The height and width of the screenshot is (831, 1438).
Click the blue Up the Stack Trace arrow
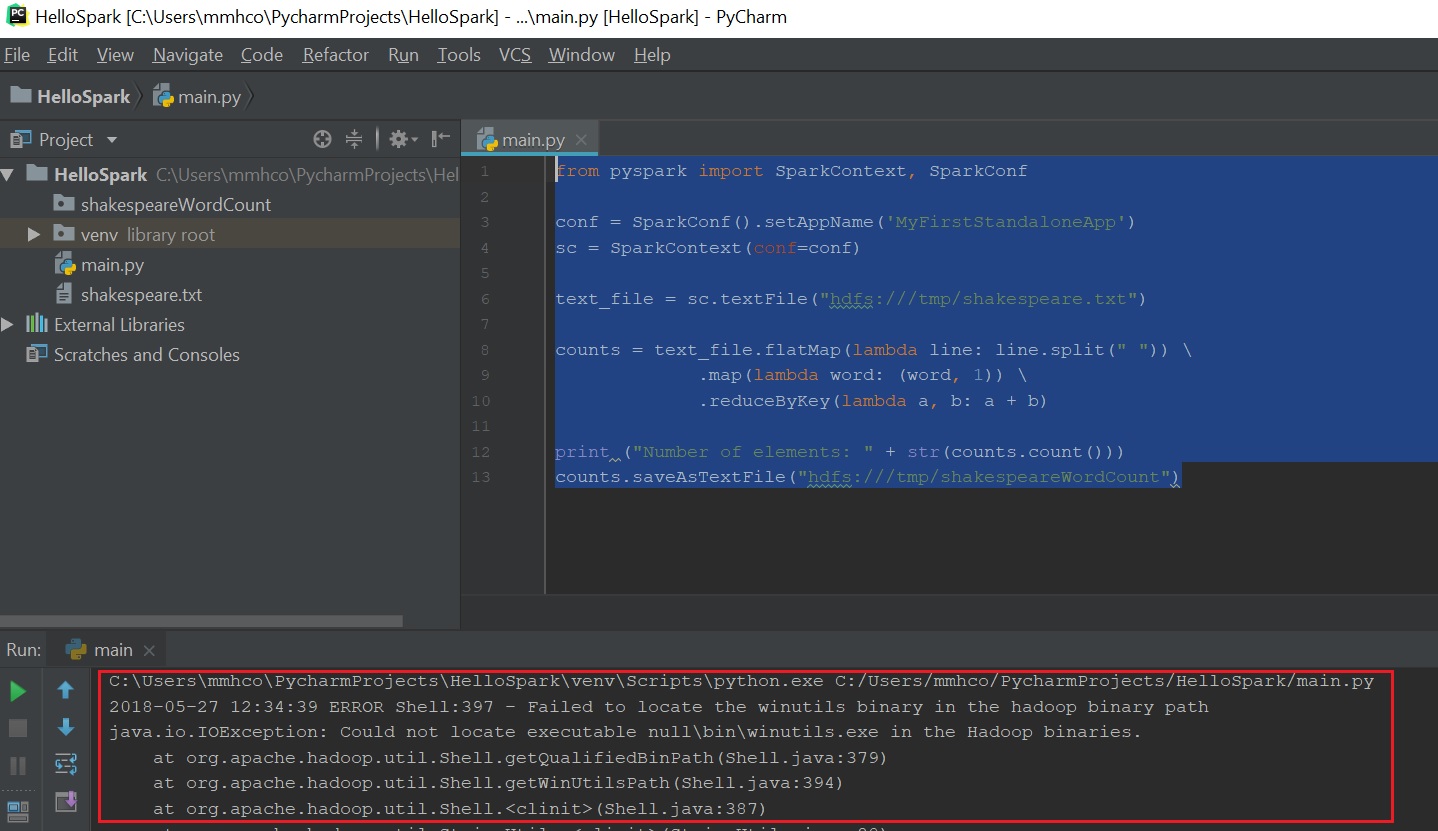[66, 690]
